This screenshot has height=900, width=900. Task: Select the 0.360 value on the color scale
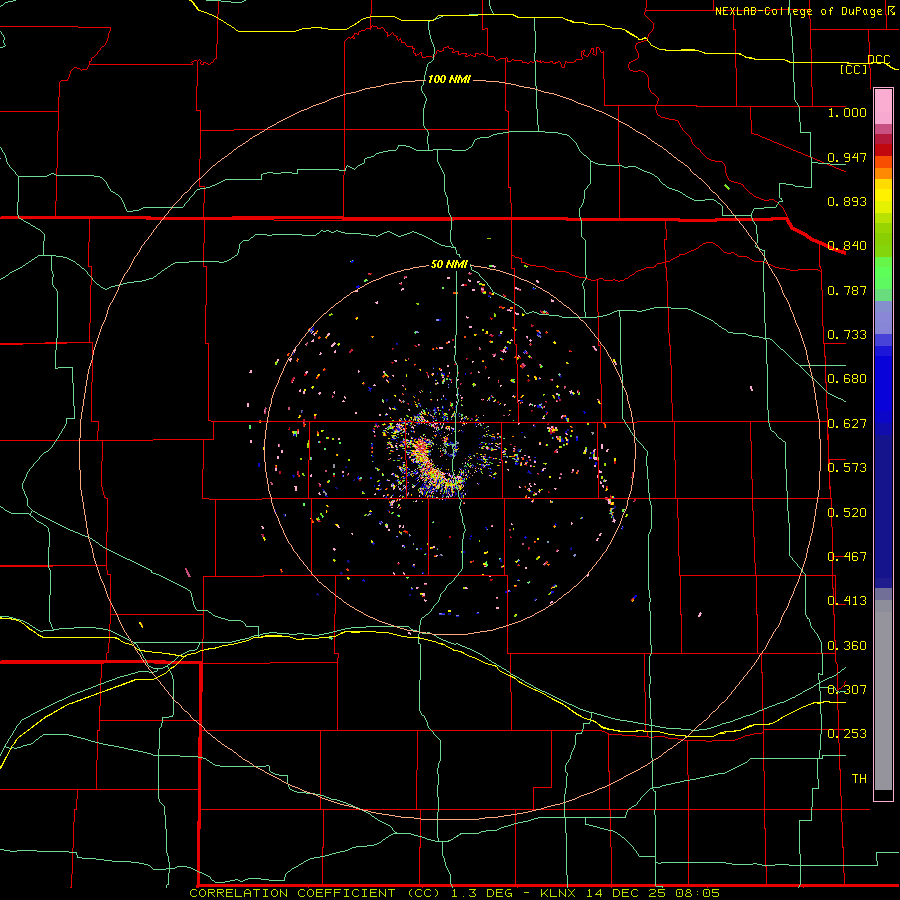click(x=847, y=646)
